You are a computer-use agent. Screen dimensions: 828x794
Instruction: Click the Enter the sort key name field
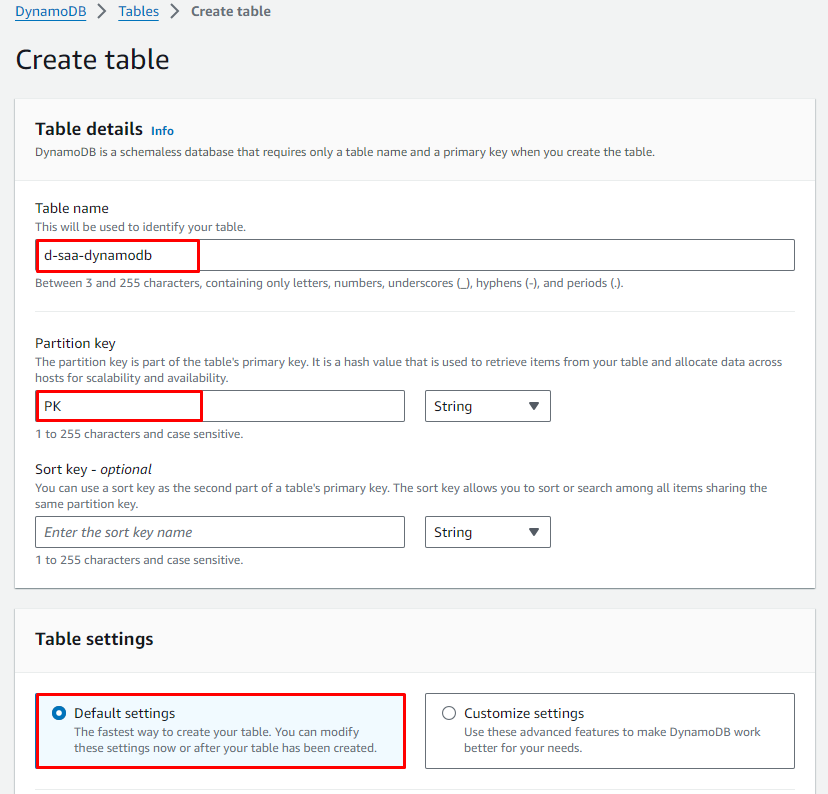[220, 532]
